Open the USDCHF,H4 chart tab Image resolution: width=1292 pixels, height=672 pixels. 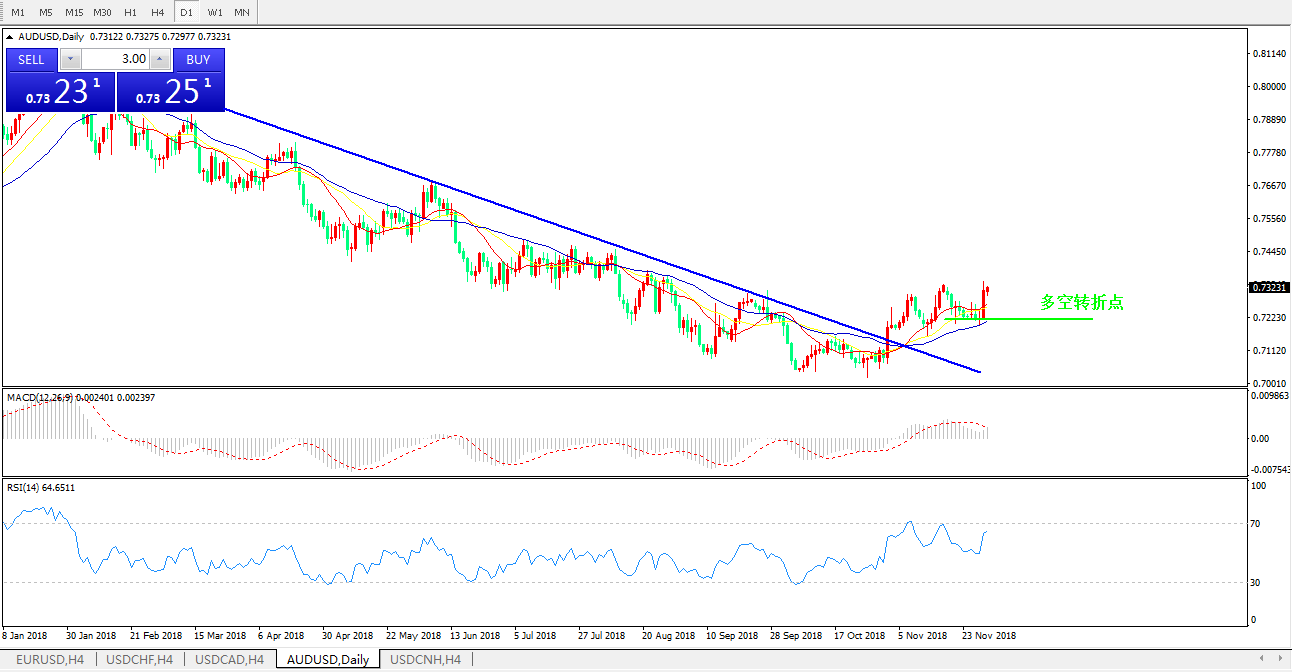139,660
